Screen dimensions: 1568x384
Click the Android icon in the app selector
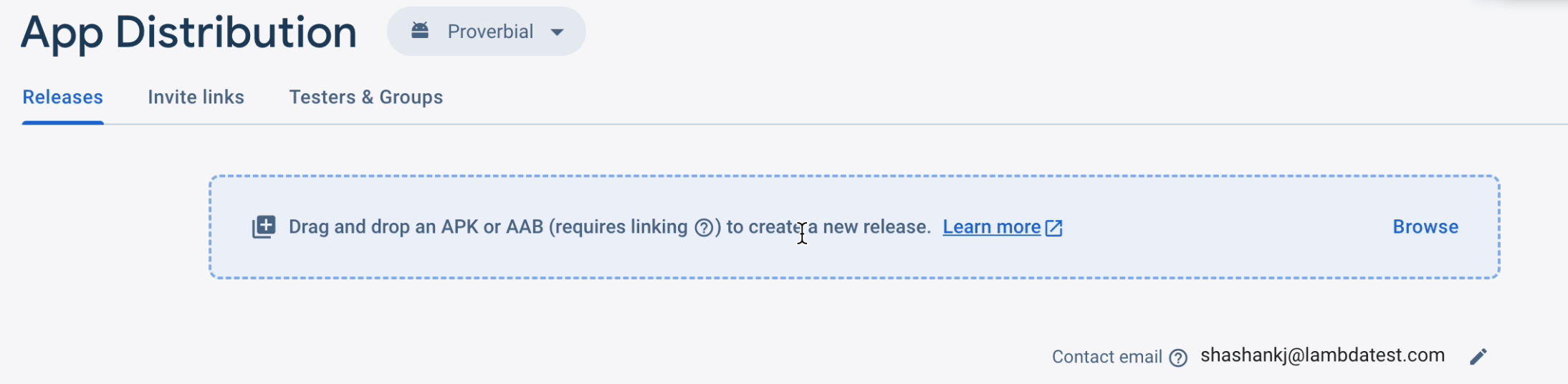(420, 31)
